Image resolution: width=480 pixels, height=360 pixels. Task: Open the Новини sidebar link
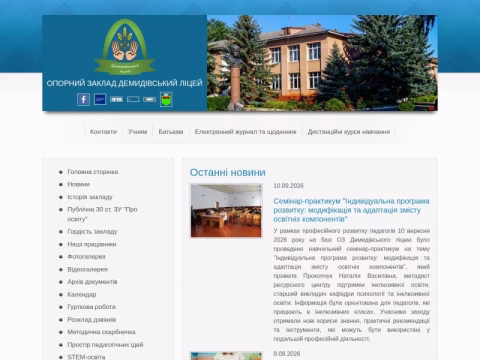click(78, 184)
